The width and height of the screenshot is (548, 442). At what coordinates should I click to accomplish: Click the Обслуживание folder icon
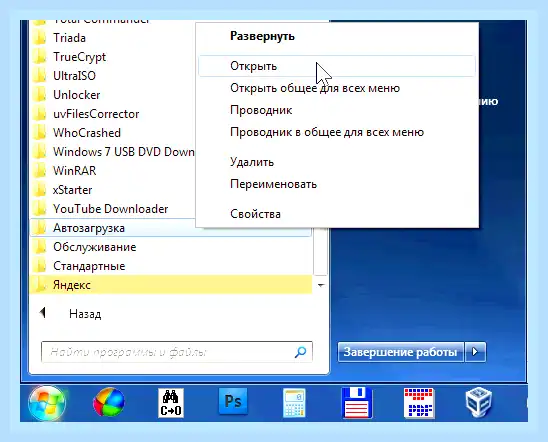tap(39, 247)
